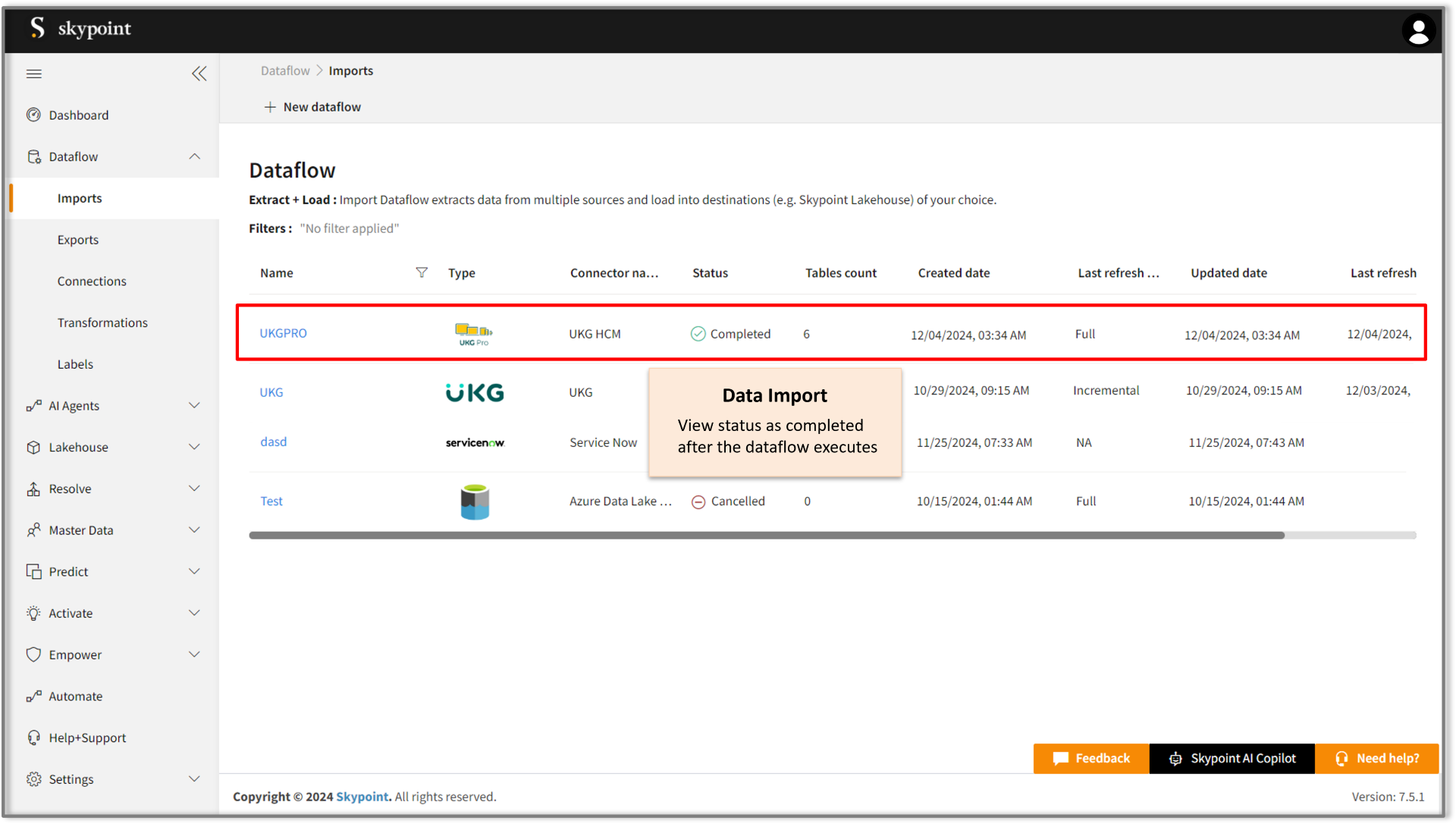Open the UKGPRO dataflow link
The width and height of the screenshot is (1456, 824).
point(283,333)
